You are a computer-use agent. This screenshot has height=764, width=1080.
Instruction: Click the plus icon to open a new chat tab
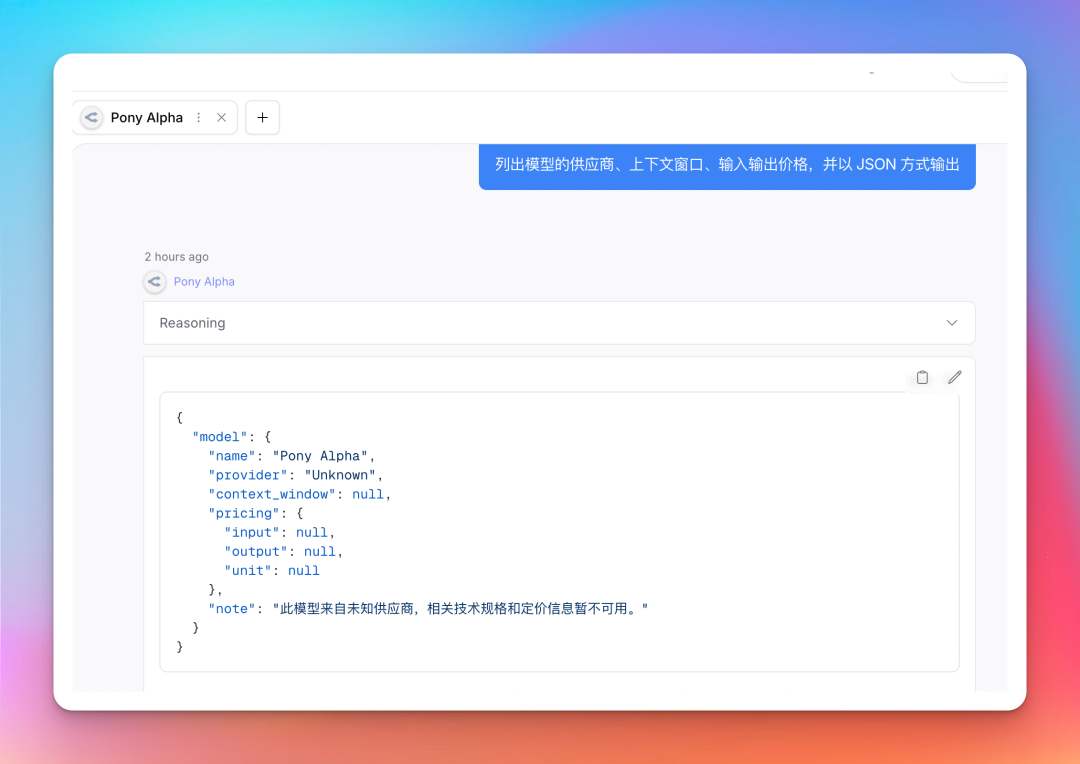coord(262,117)
